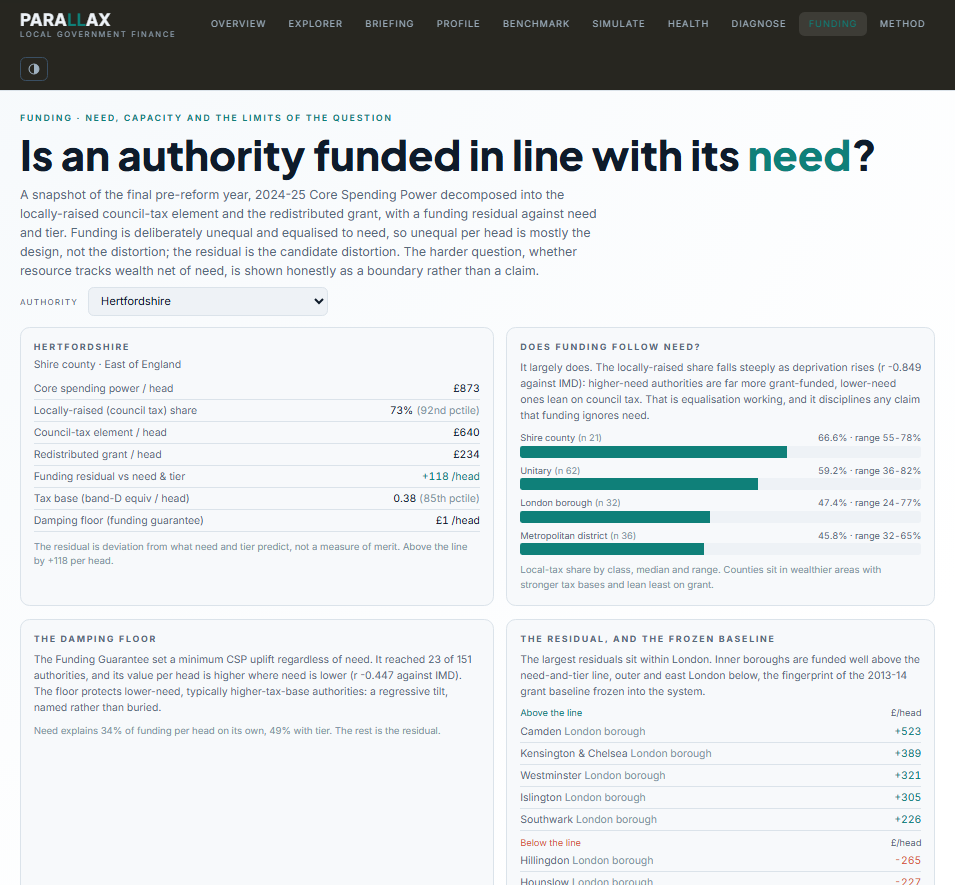This screenshot has width=955, height=885.
Task: Click 'THE RESIDUAL, AND THE FROZEN BASELINE' heading
Action: (x=647, y=639)
